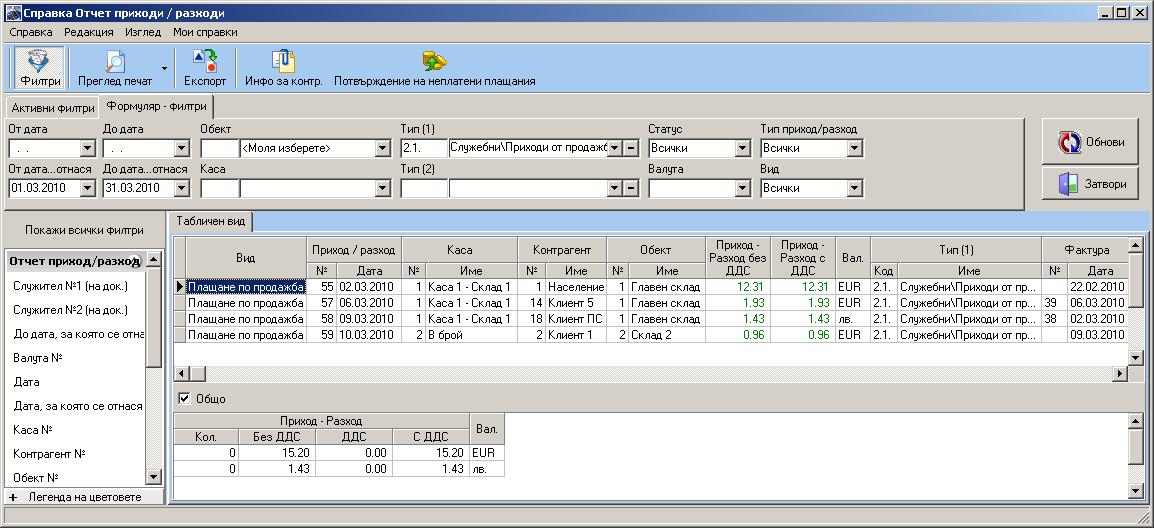Open the Редакция menu

[88, 32]
